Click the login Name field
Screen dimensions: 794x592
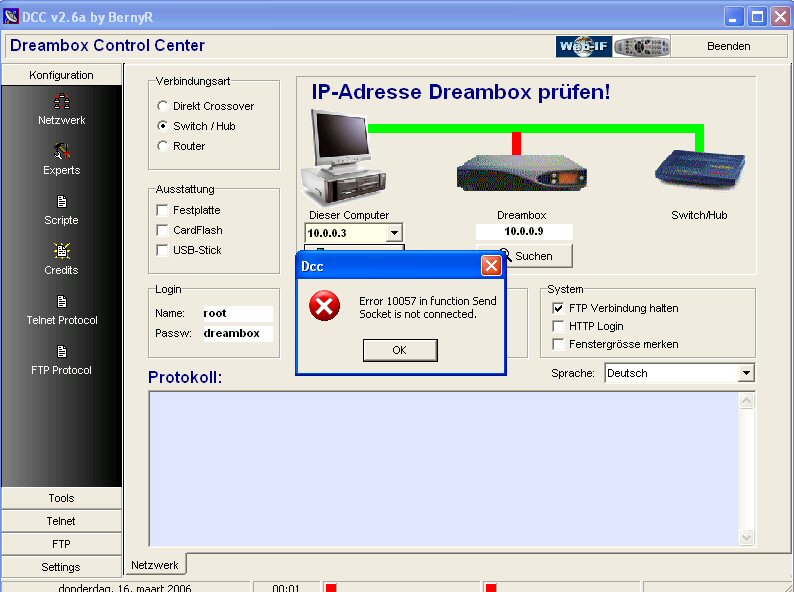coord(237,313)
